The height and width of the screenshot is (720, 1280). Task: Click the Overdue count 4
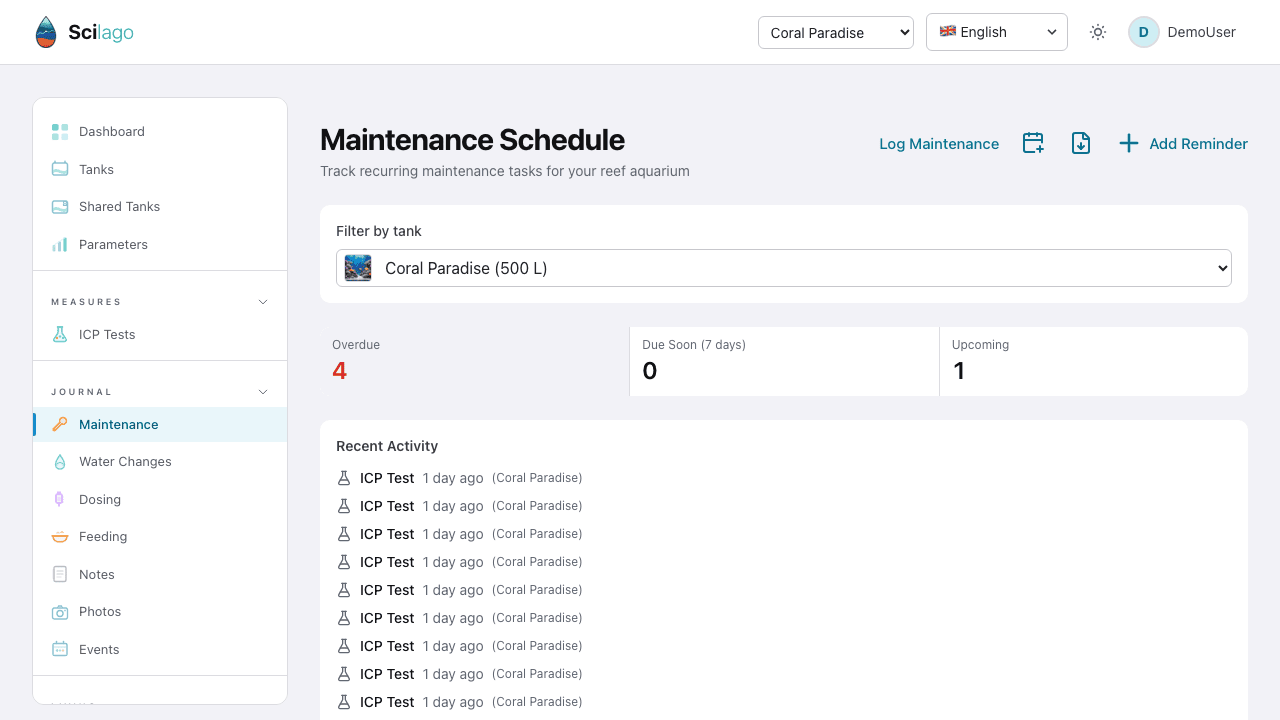(x=340, y=371)
